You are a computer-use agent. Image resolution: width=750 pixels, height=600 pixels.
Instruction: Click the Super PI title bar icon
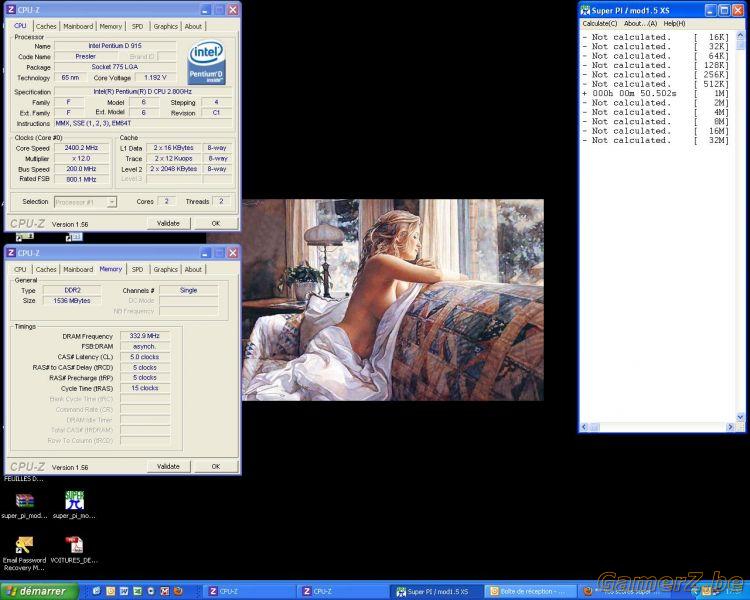[585, 10]
